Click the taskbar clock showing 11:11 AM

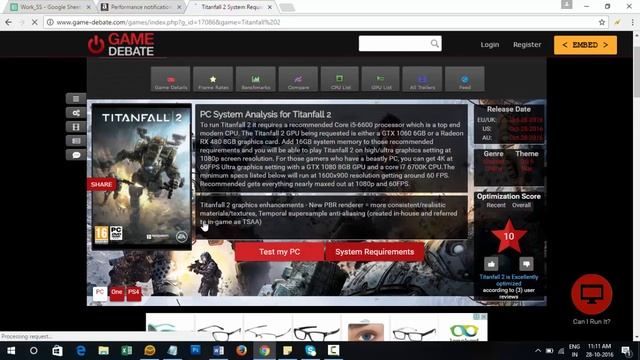point(599,351)
